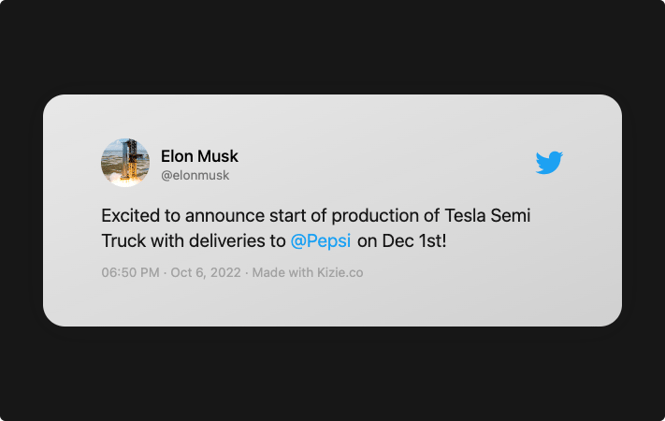Screen dimensions: 665x421
Task: Click the words Tesla Semi
Action: (x=487, y=215)
